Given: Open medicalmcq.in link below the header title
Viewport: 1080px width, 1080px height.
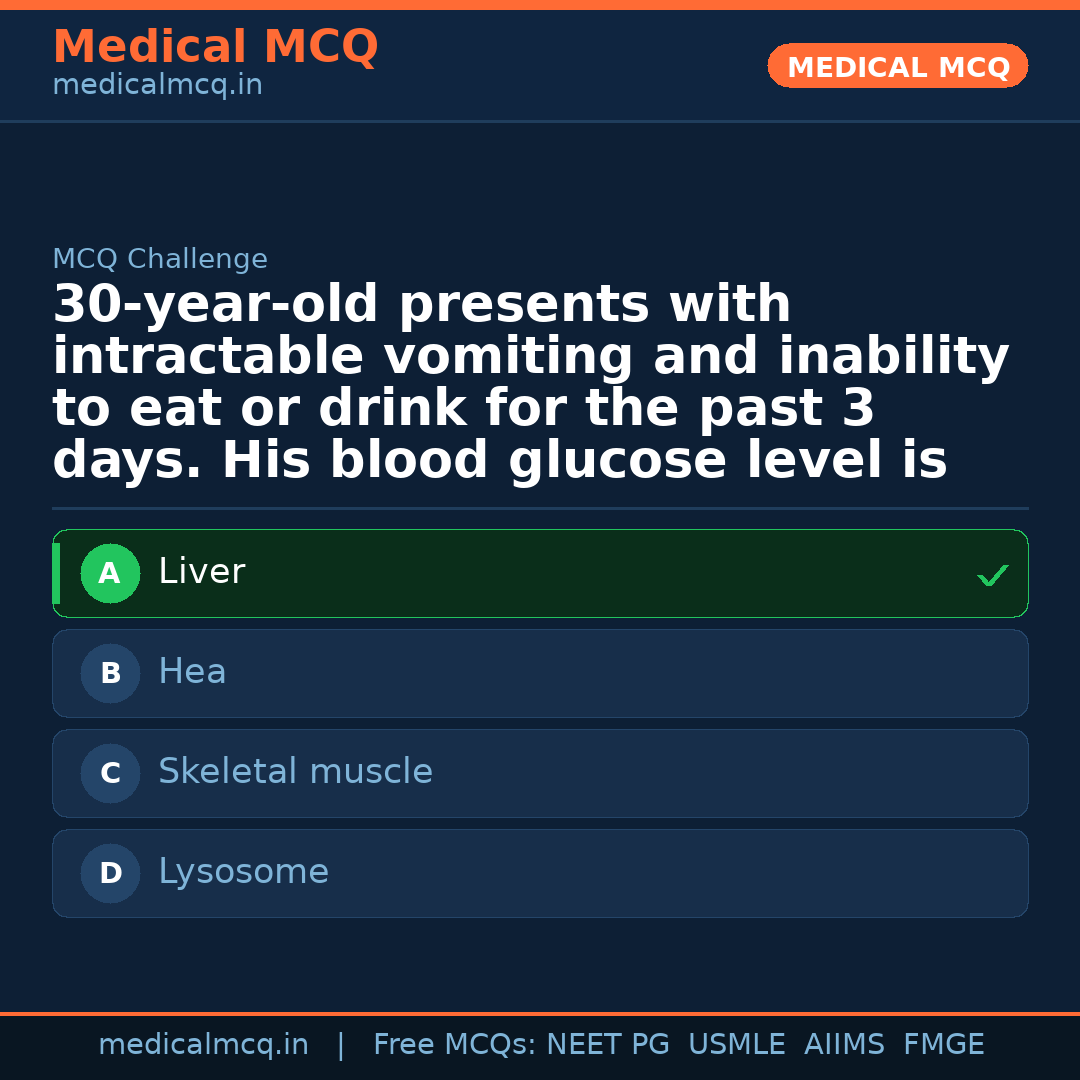Looking at the screenshot, I should (157, 86).
